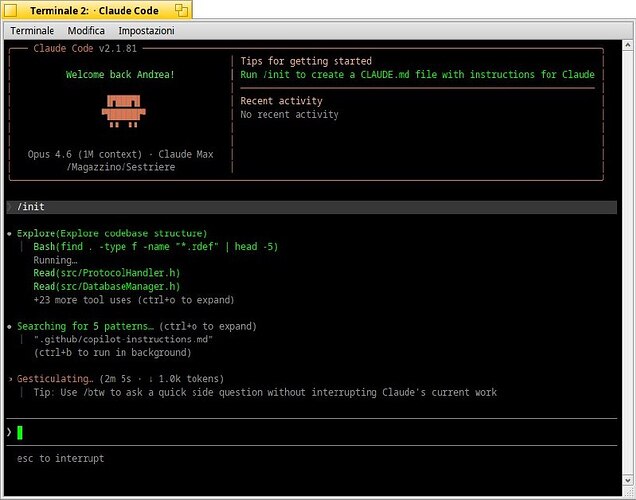Open the Impostazioni menu
This screenshot has height=500, width=636.
click(x=146, y=31)
